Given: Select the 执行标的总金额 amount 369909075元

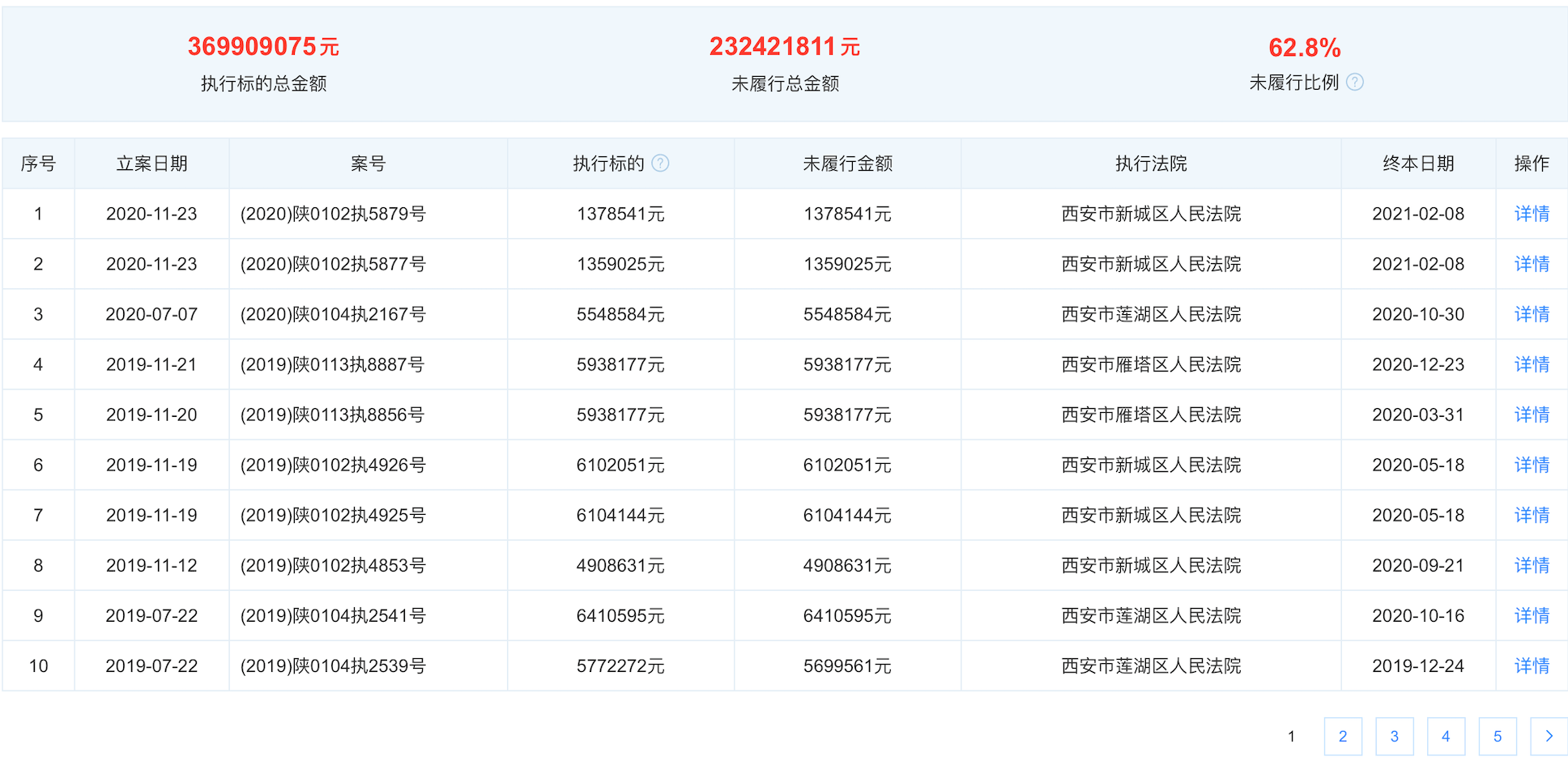Looking at the screenshot, I should [262, 46].
